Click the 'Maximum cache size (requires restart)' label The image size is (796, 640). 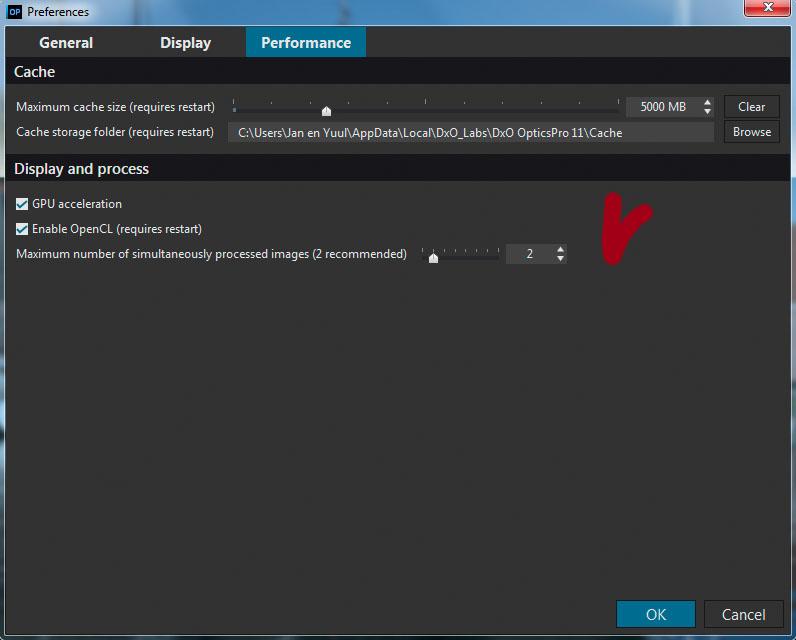pos(115,107)
